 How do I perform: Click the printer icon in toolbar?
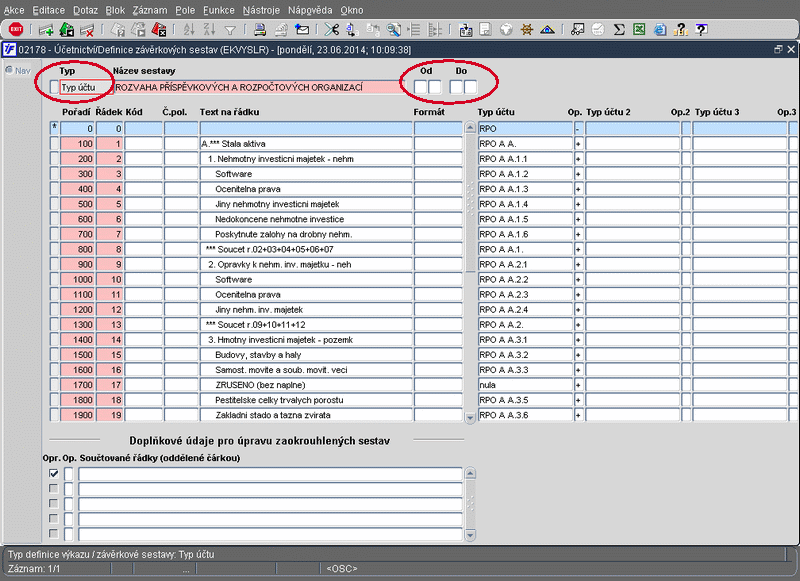click(260, 30)
